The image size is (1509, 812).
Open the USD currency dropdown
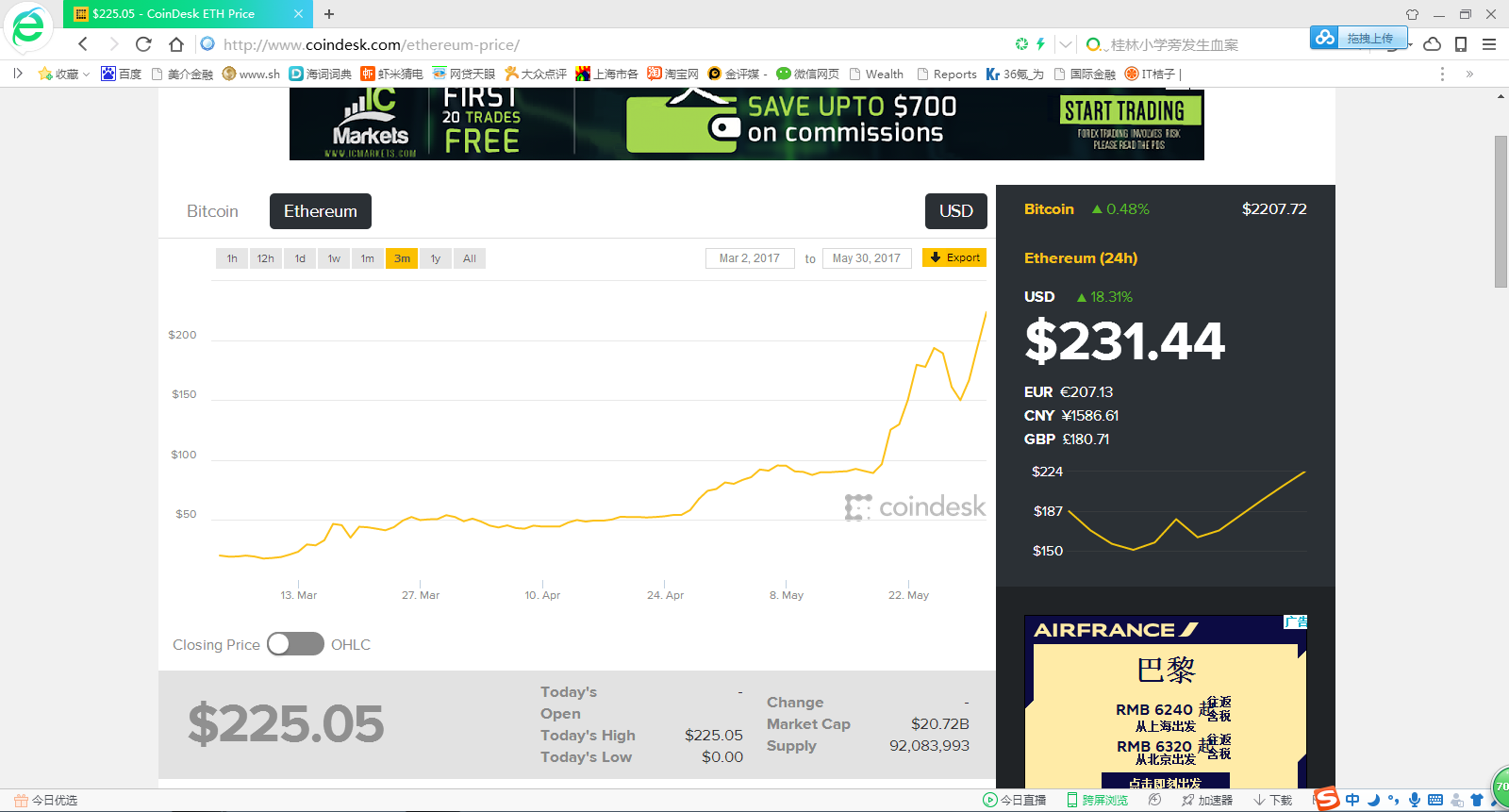(955, 211)
